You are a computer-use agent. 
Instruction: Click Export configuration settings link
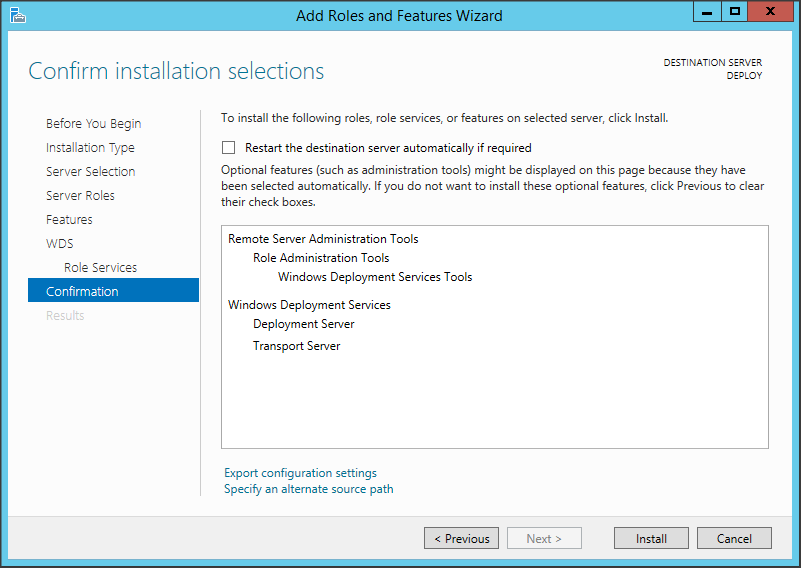[x=300, y=473]
